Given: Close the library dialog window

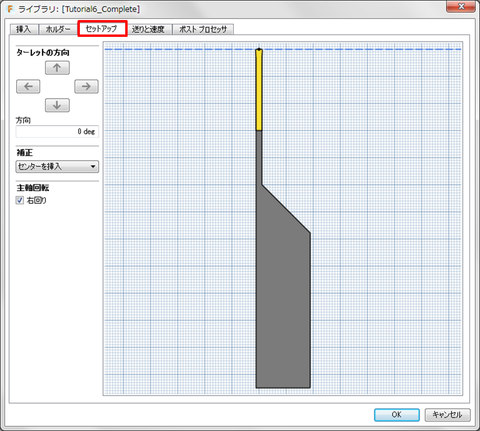Looking at the screenshot, I should point(461,6).
